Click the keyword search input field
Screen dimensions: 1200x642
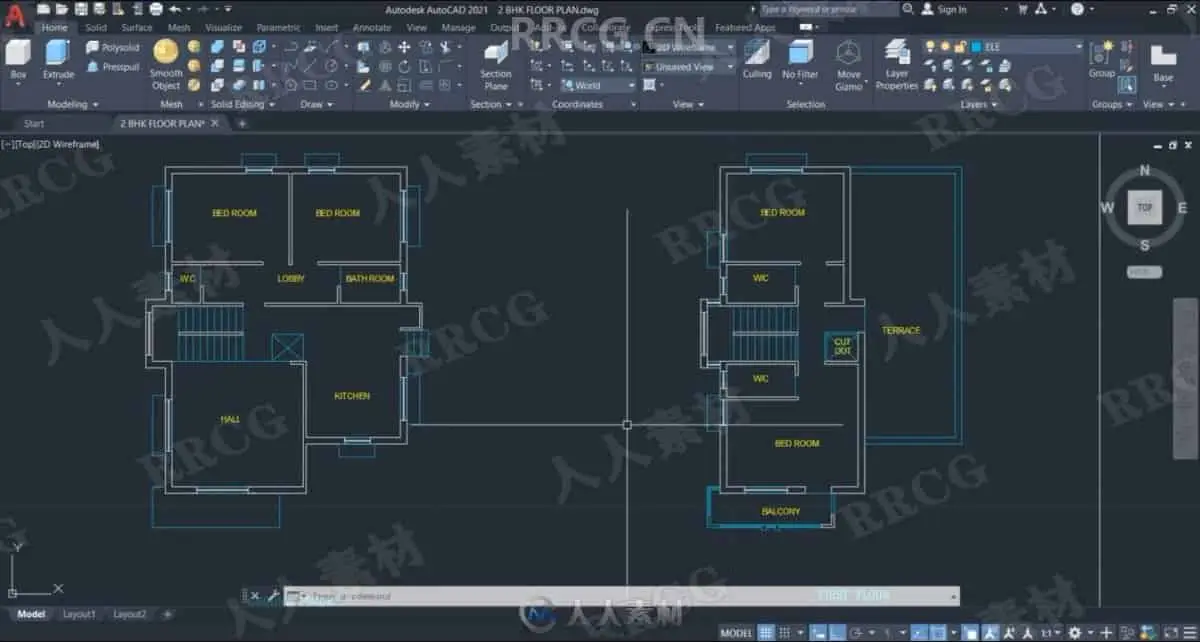point(830,9)
